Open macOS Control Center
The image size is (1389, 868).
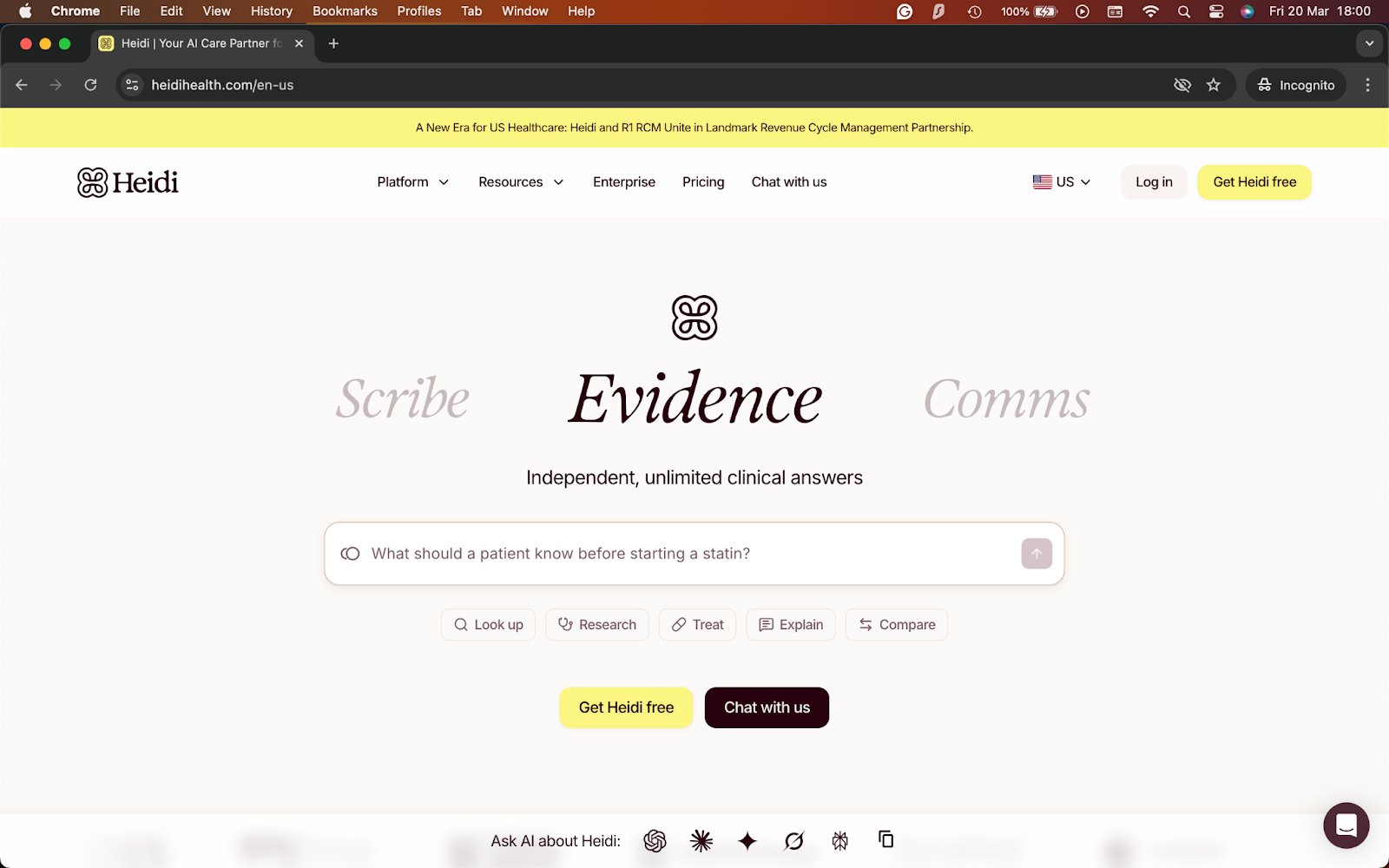coord(1216,11)
